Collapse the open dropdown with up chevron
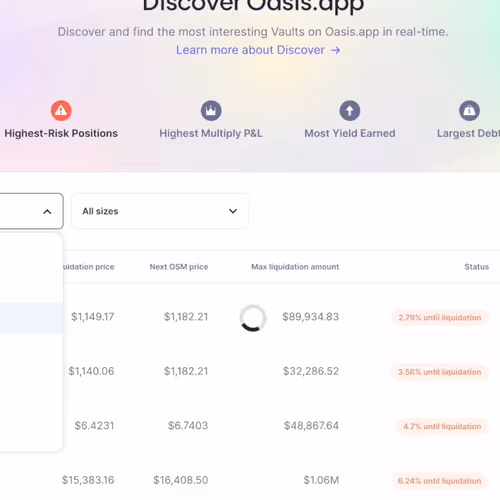The height and width of the screenshot is (500, 500). 47,211
